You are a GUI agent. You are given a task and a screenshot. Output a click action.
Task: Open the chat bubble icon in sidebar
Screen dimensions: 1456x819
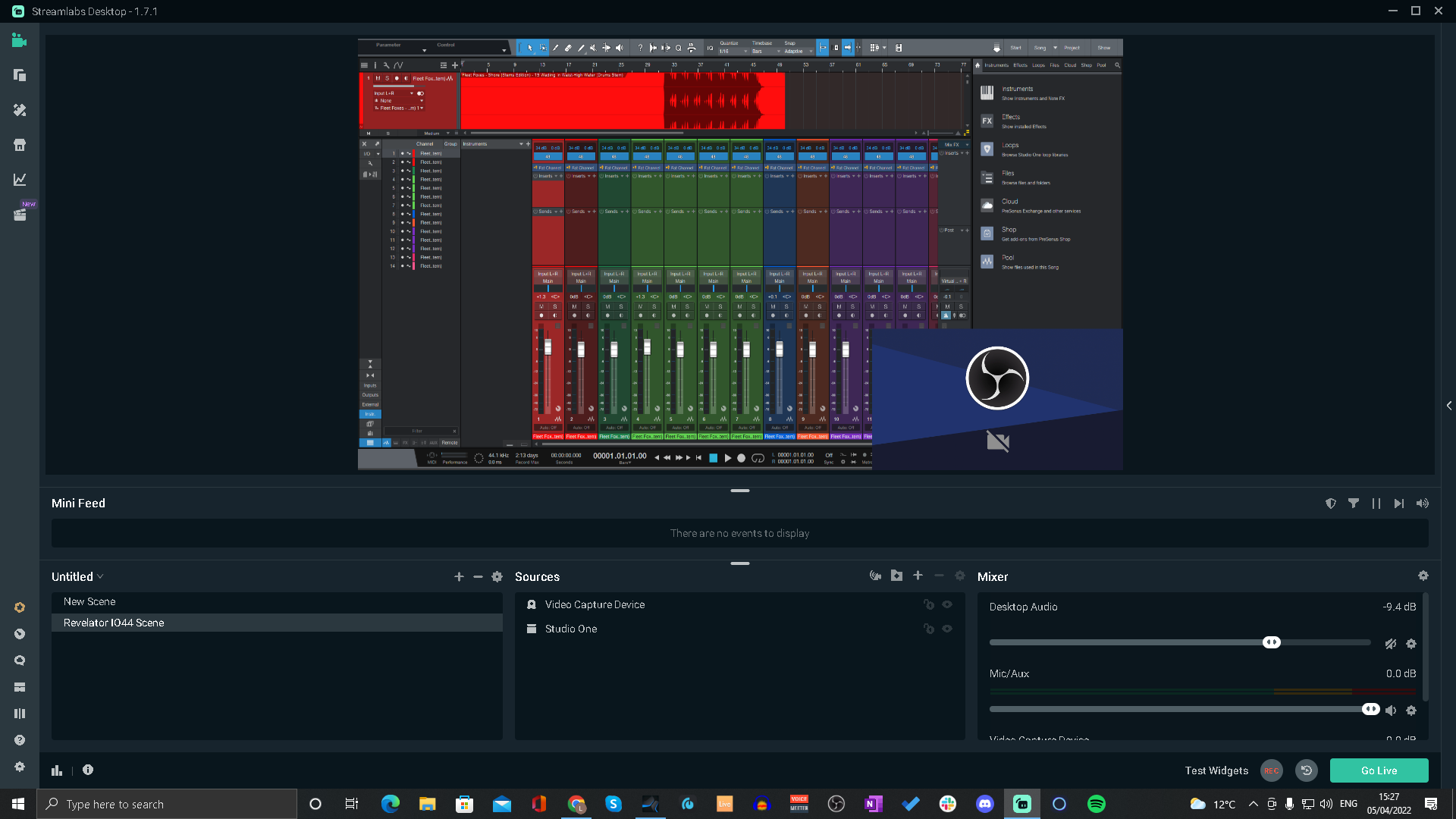click(20, 661)
